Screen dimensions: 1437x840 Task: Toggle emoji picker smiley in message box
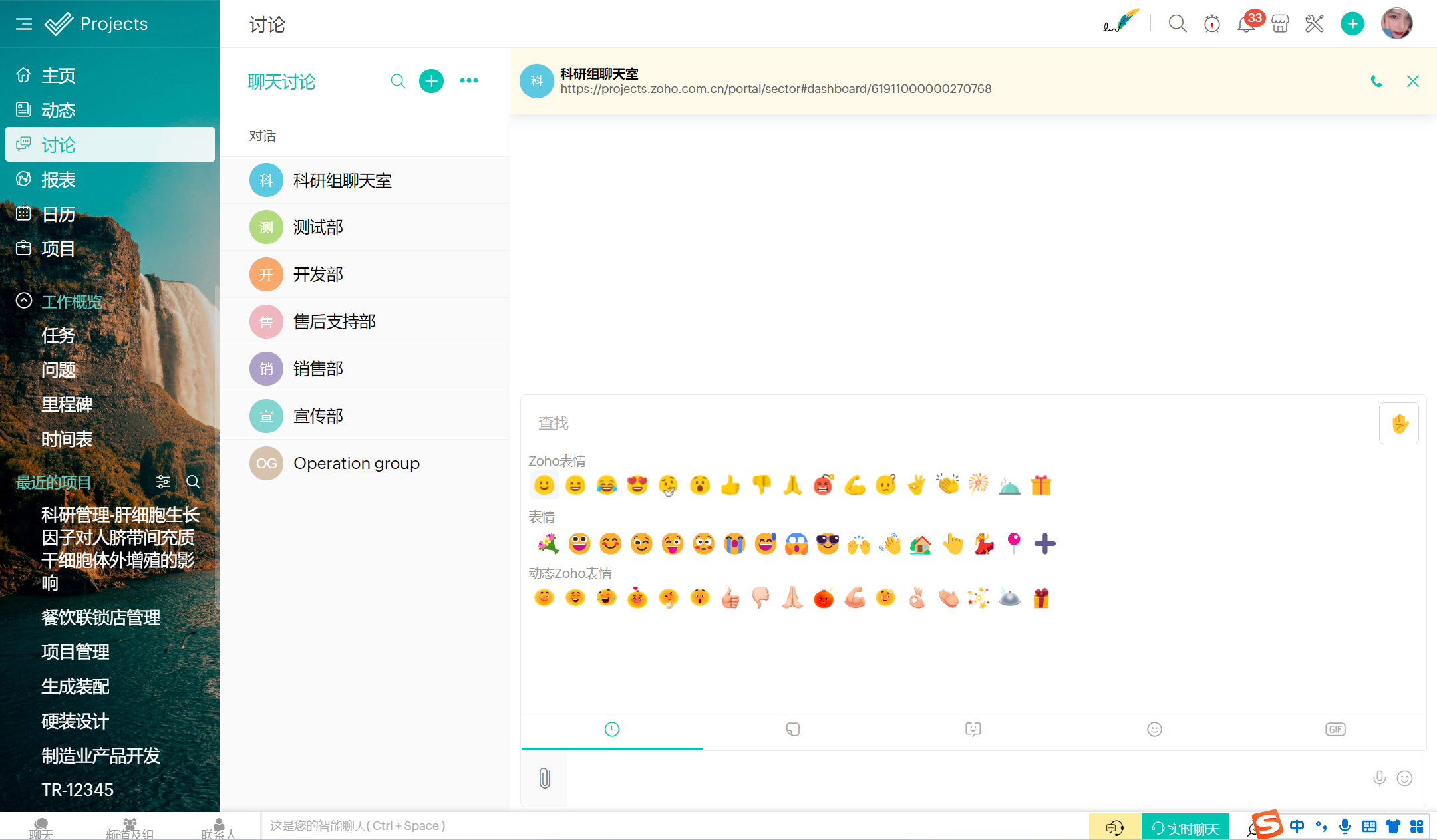click(x=1404, y=778)
